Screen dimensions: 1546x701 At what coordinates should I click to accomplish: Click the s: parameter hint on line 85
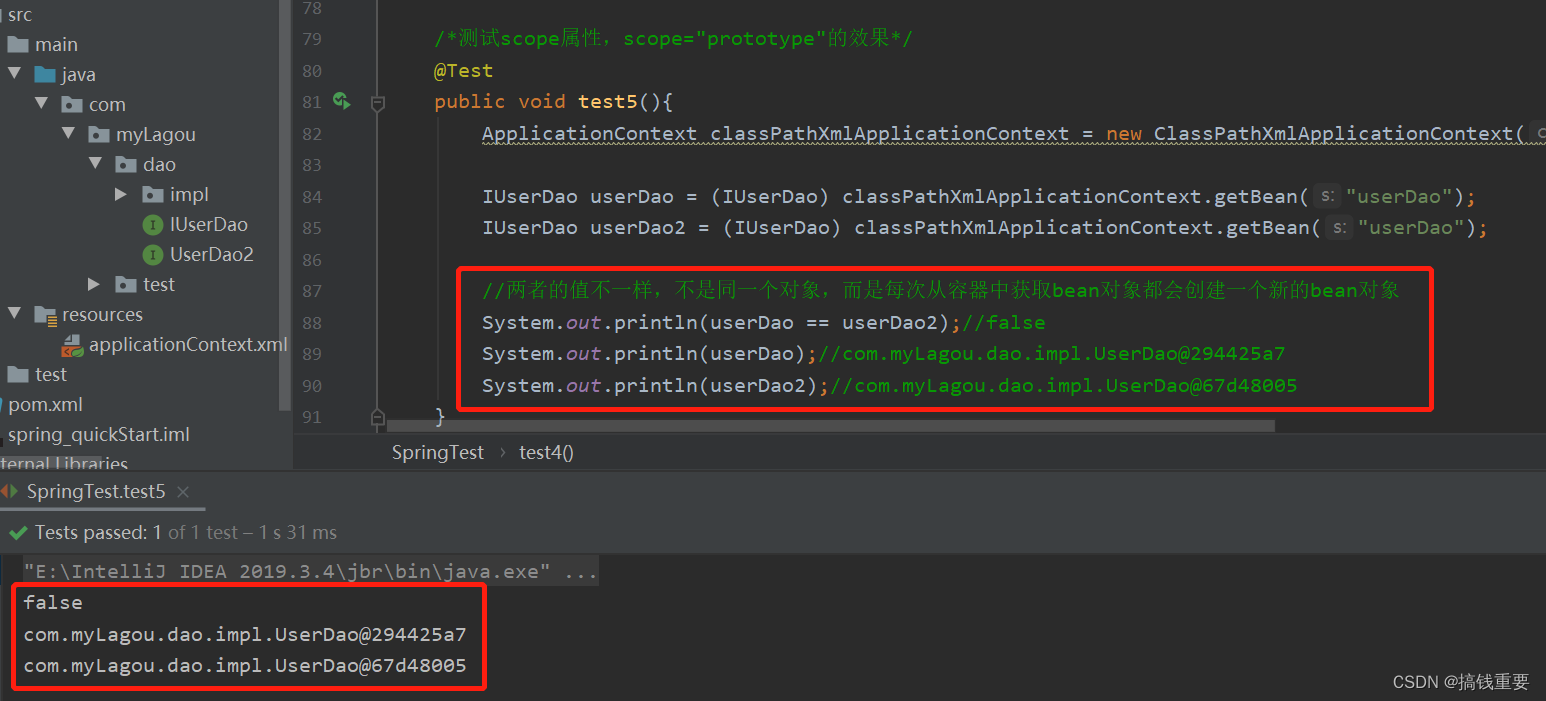pos(1340,228)
